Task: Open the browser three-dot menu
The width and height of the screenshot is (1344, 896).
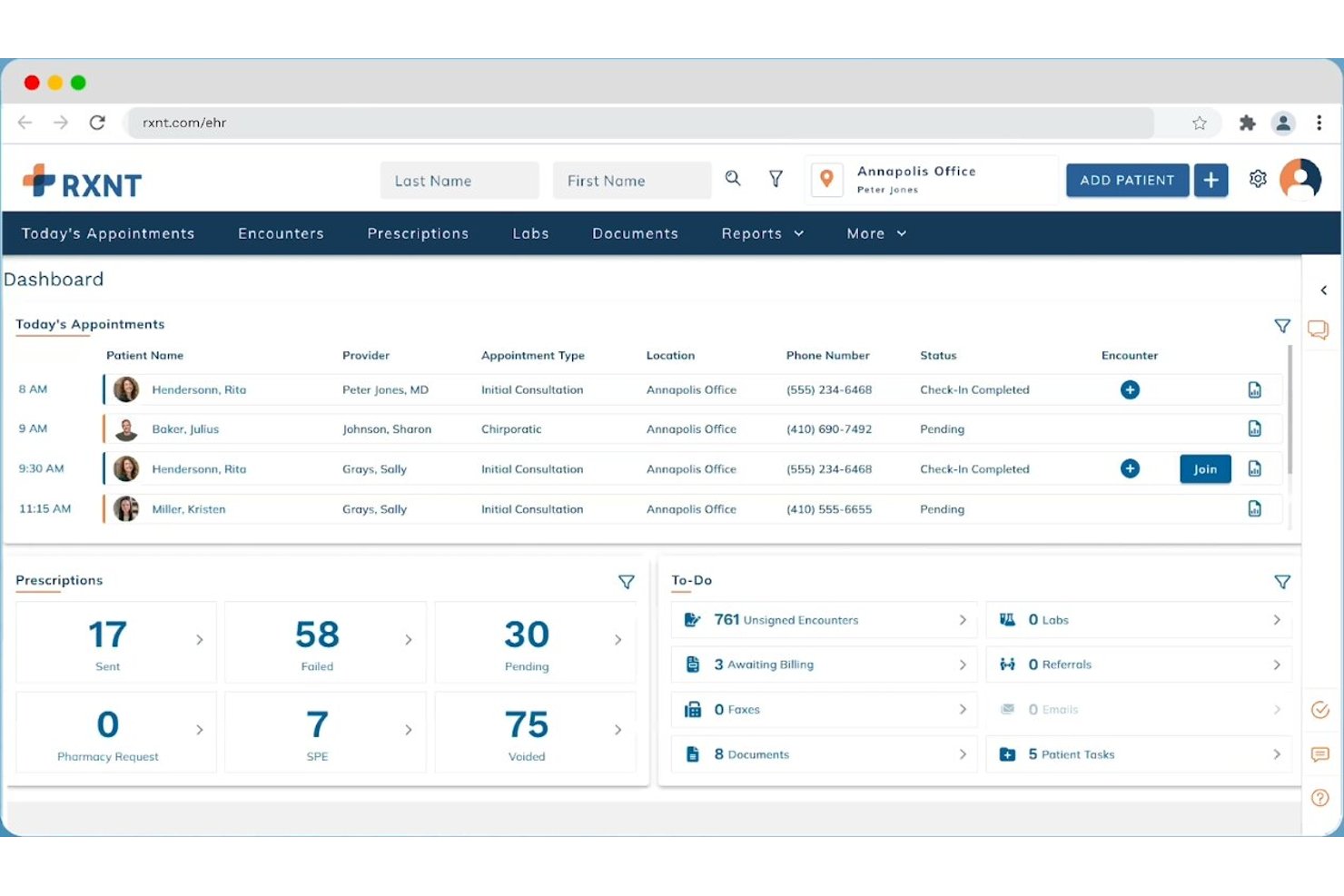Action: coord(1319,123)
